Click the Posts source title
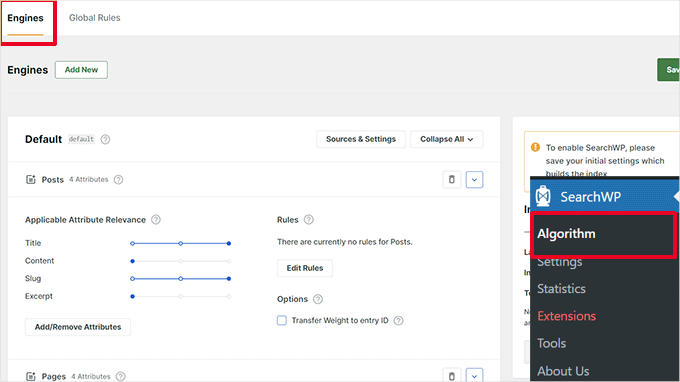 click(x=52, y=180)
